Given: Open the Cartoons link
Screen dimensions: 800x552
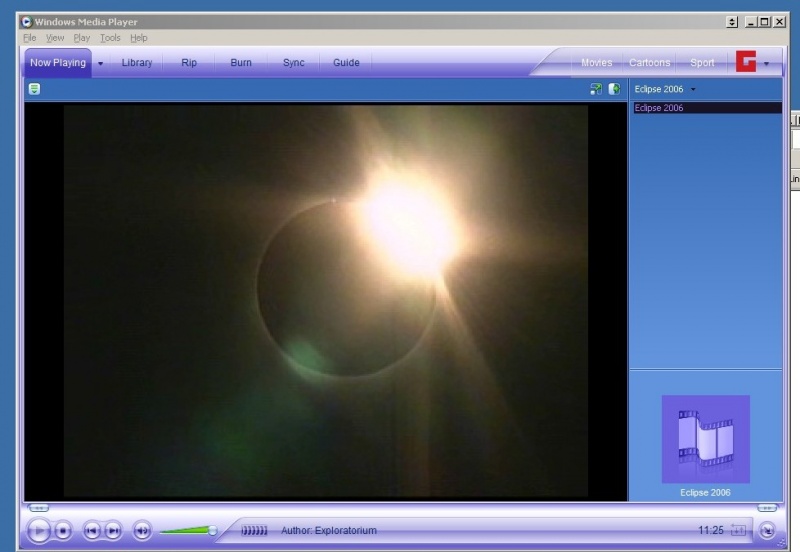Looking at the screenshot, I should point(650,63).
